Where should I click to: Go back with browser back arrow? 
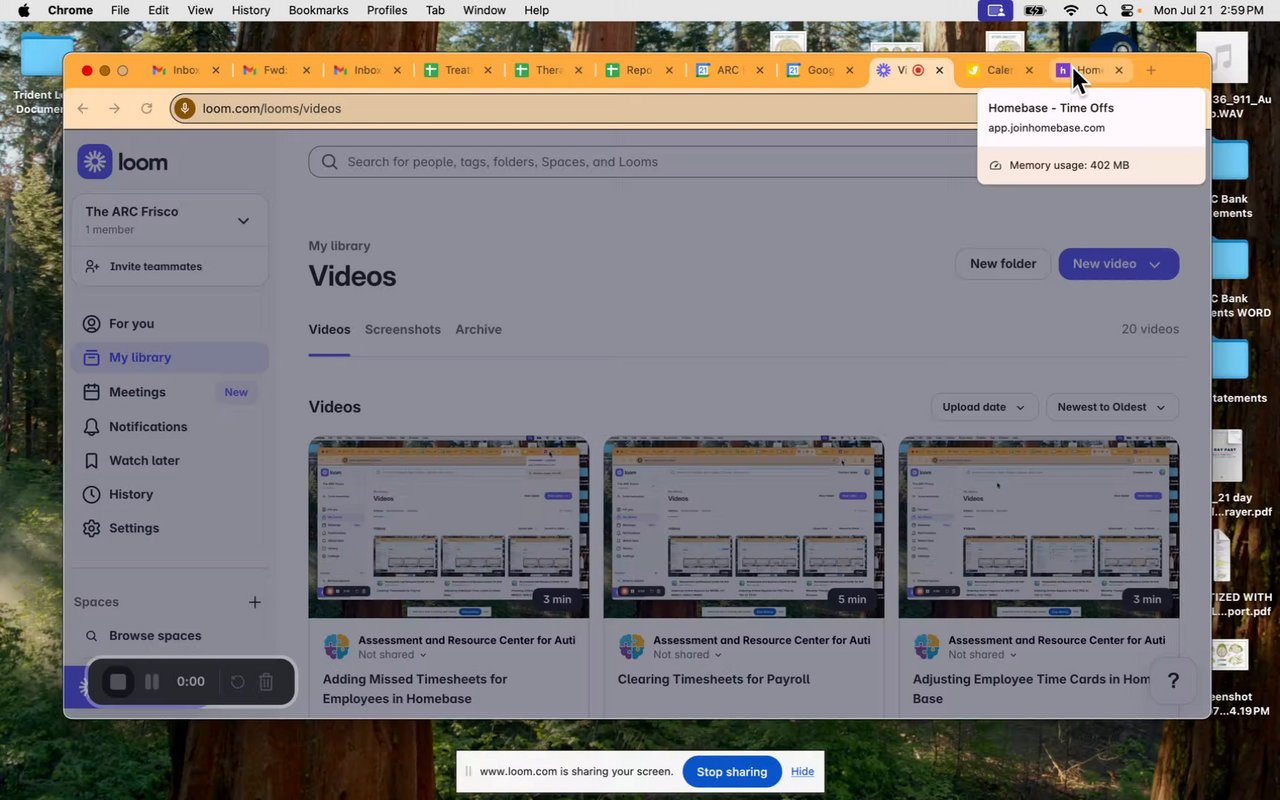tap(83, 108)
